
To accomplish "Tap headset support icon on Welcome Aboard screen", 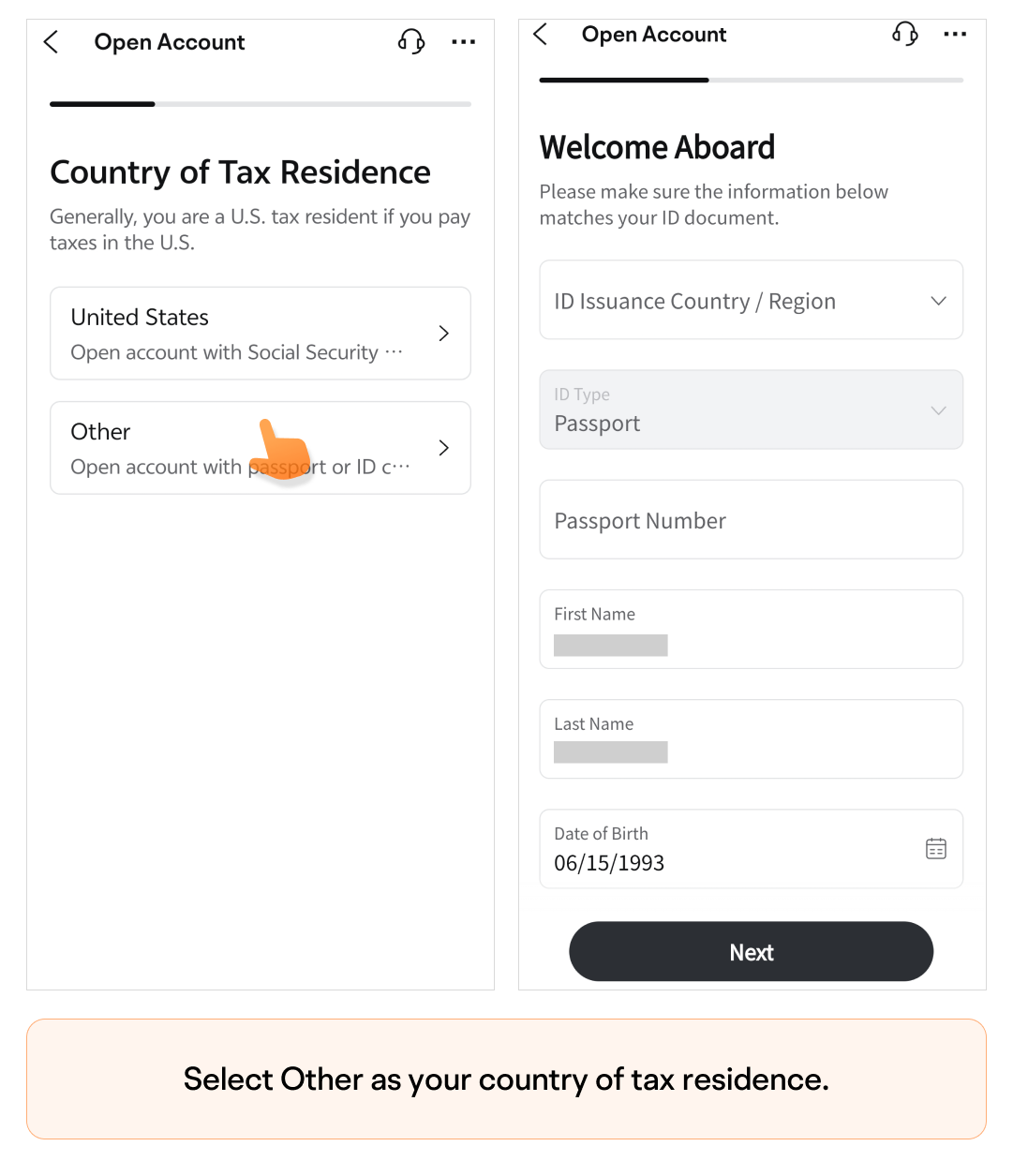I will [905, 34].
